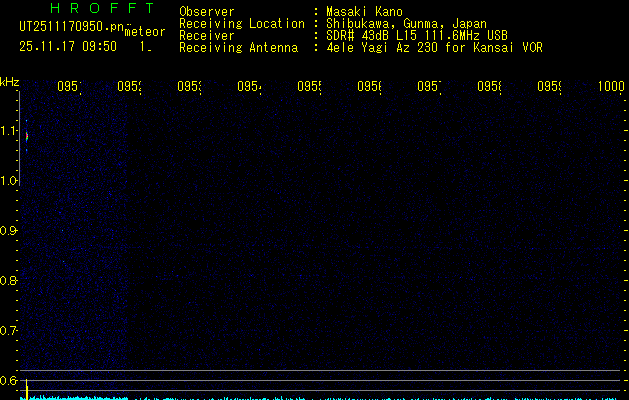Click the 0952 time axis marker

tap(130, 86)
